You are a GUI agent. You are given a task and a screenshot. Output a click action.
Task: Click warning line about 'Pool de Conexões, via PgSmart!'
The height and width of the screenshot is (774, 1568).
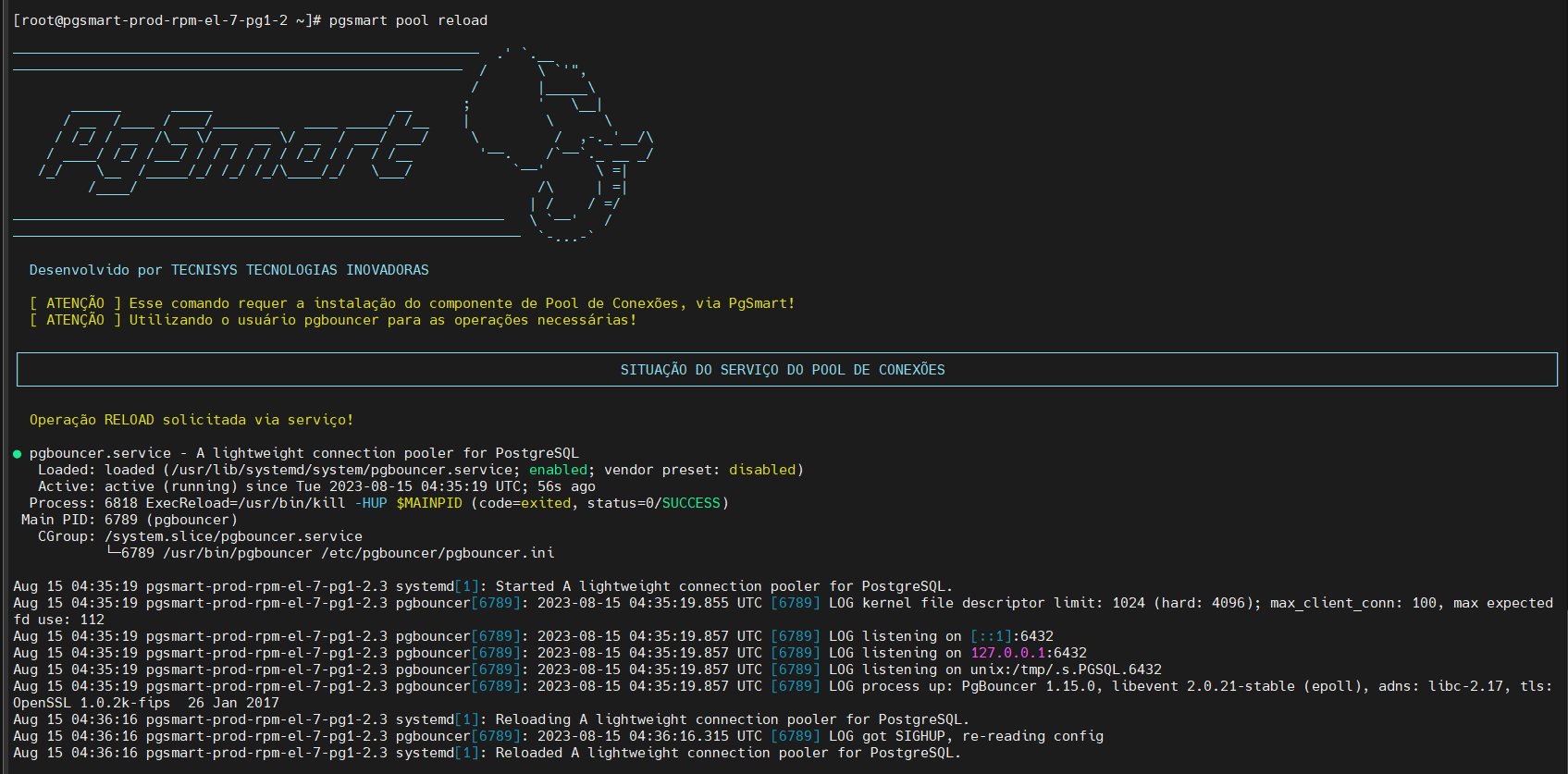tap(413, 303)
